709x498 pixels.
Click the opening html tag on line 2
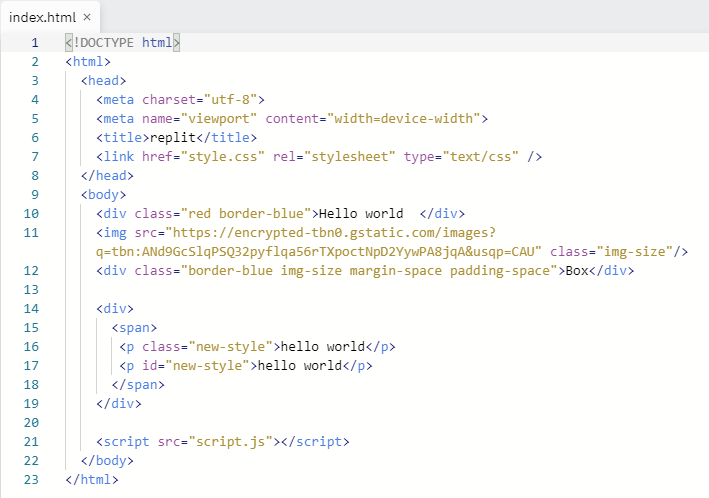pos(88,62)
